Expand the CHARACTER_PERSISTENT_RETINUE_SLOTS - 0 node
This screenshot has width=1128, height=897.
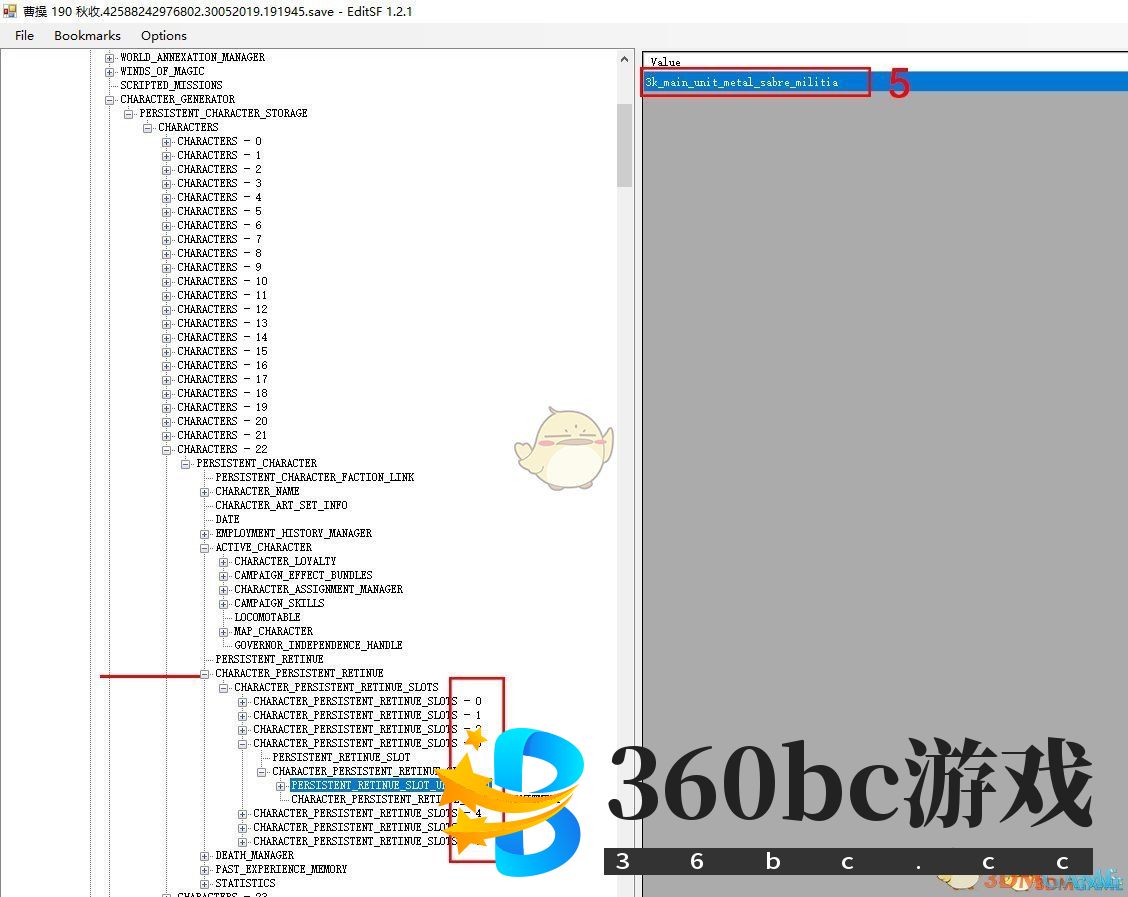tap(243, 702)
